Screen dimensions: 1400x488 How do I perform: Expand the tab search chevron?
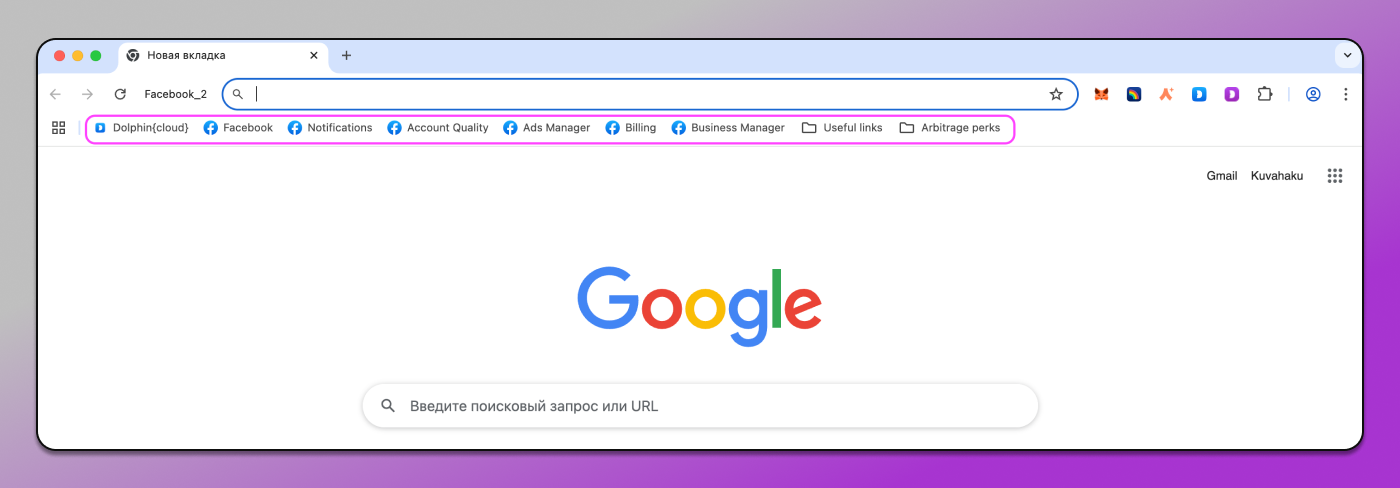click(1347, 55)
